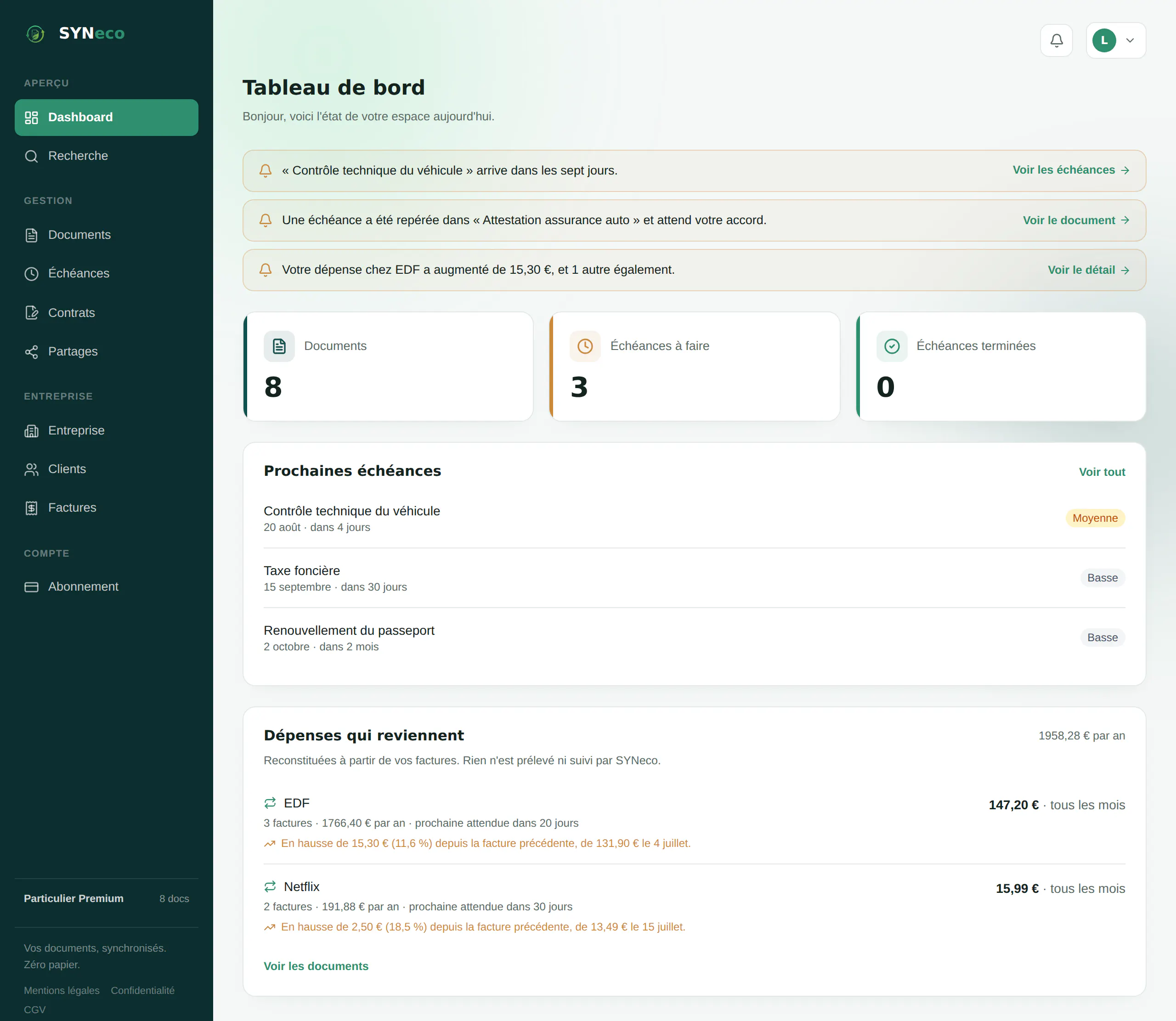Click the Contrats pen-document icon
The height and width of the screenshot is (1021, 1176).
coord(31,313)
